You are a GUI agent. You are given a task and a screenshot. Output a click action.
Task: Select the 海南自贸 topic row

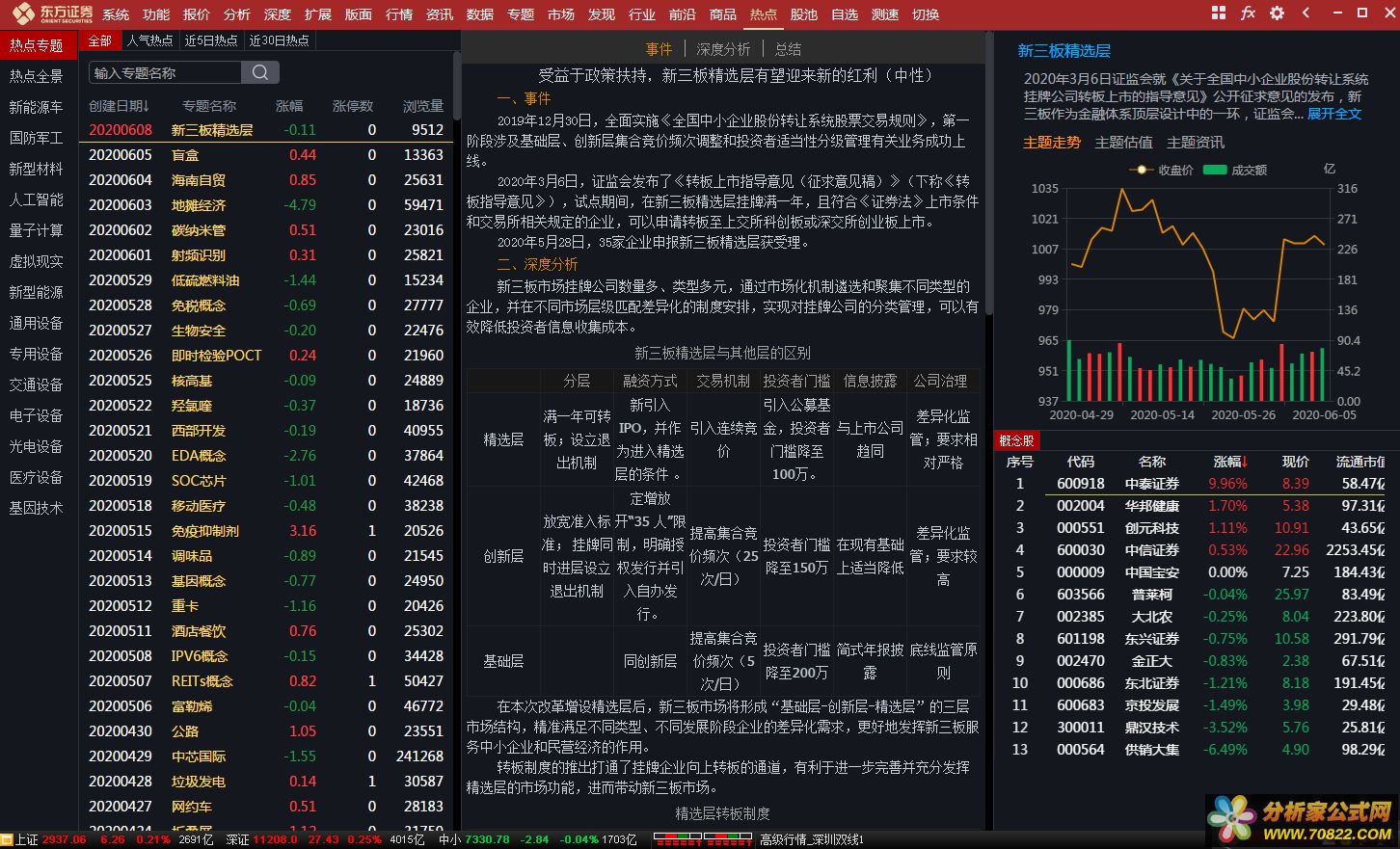pyautogui.click(x=266, y=180)
